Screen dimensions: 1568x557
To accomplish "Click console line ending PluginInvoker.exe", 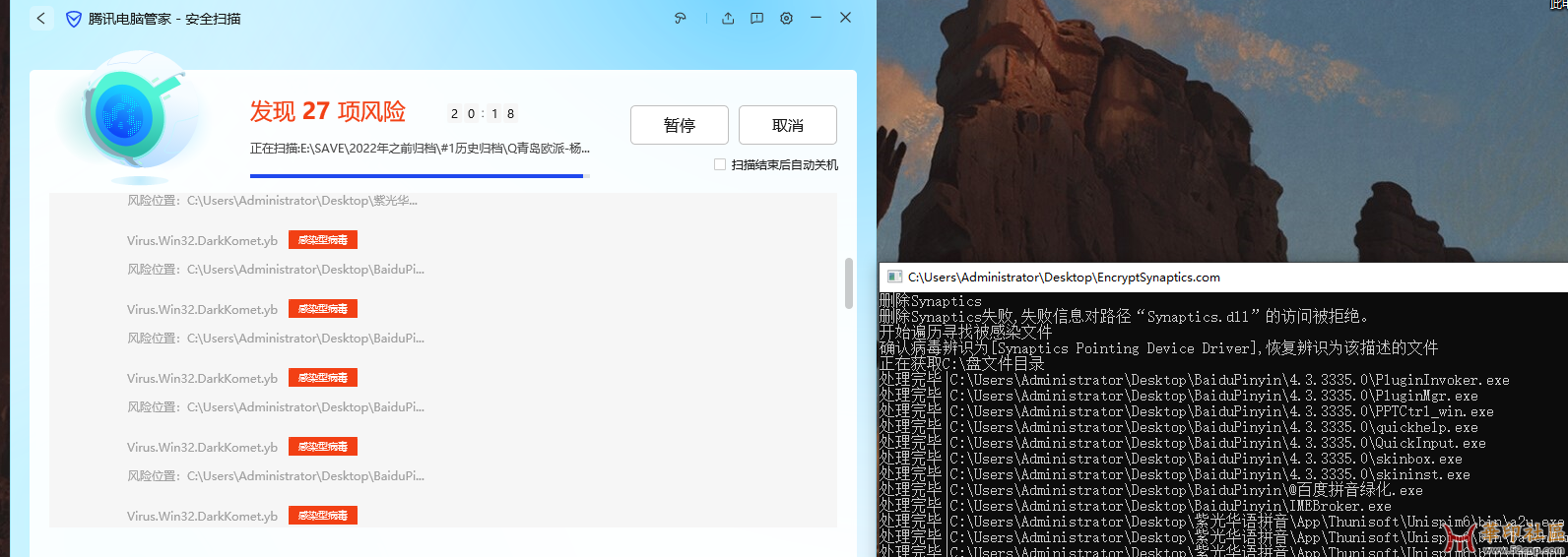I will pyautogui.click(x=1195, y=380).
